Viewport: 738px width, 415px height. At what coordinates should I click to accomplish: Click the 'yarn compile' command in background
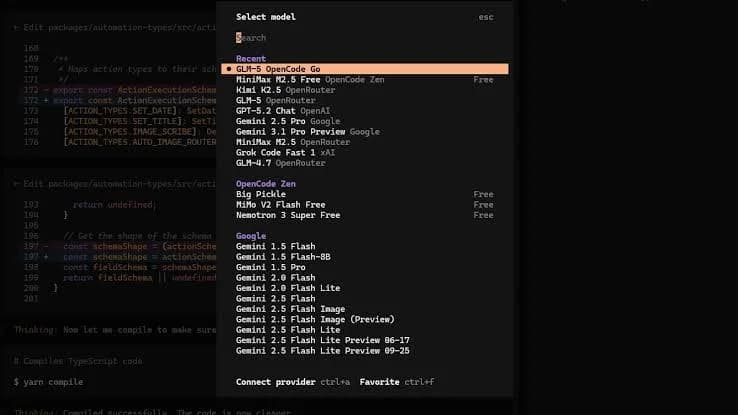(53, 382)
